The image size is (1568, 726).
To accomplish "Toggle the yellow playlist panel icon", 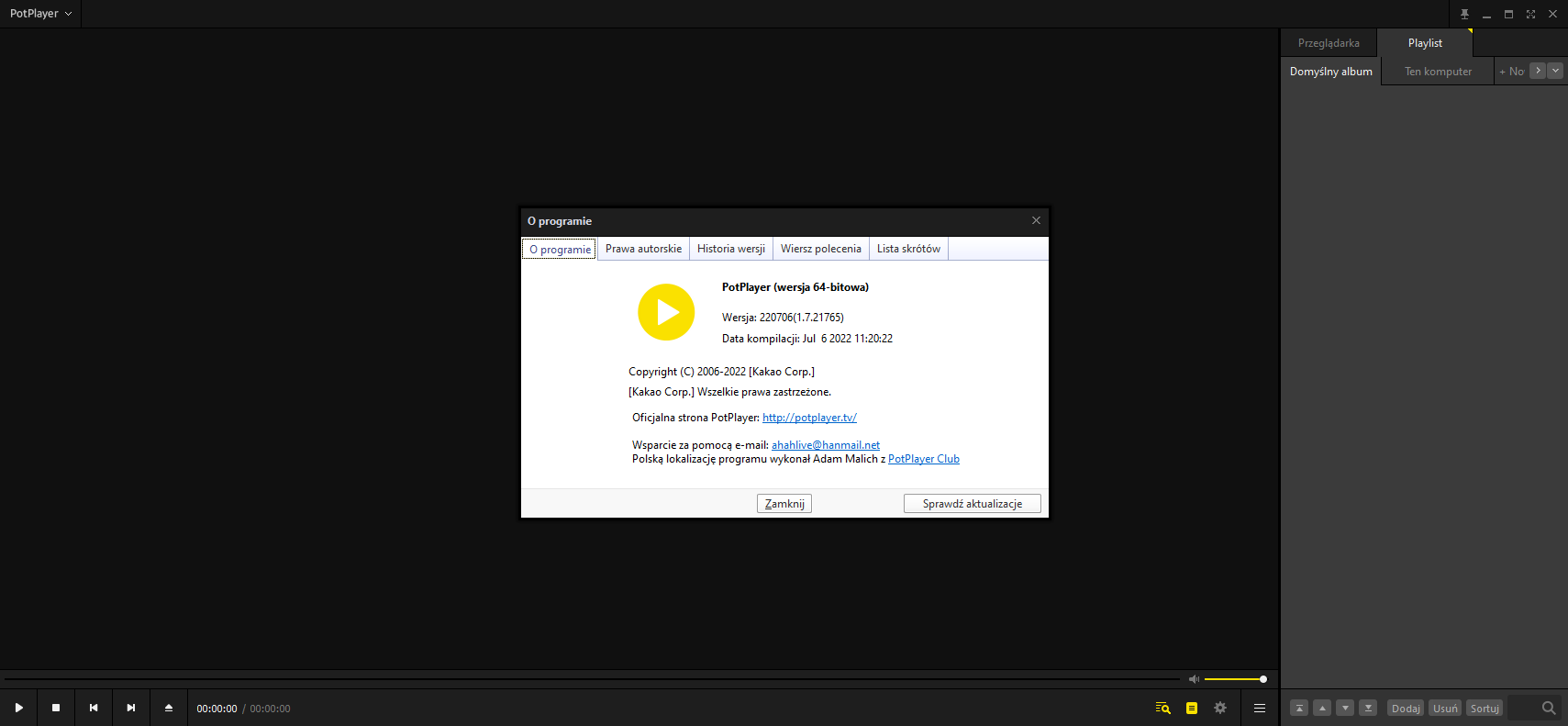I will coord(1192,708).
